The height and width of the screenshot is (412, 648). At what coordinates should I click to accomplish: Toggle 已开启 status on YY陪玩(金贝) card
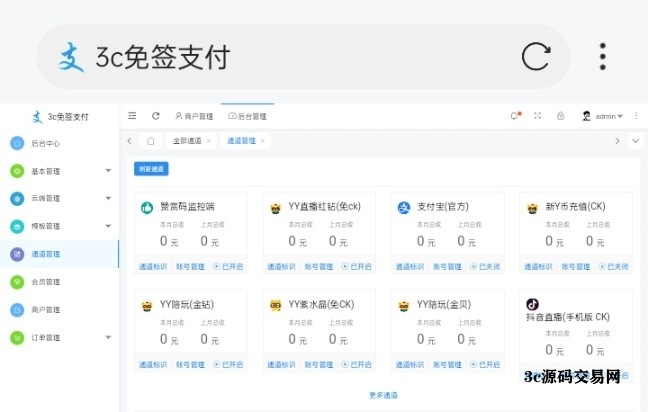[485, 364]
